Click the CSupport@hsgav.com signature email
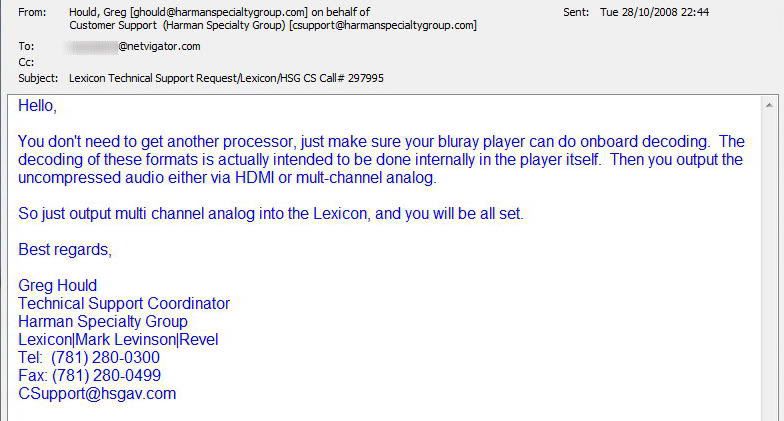 (x=97, y=394)
